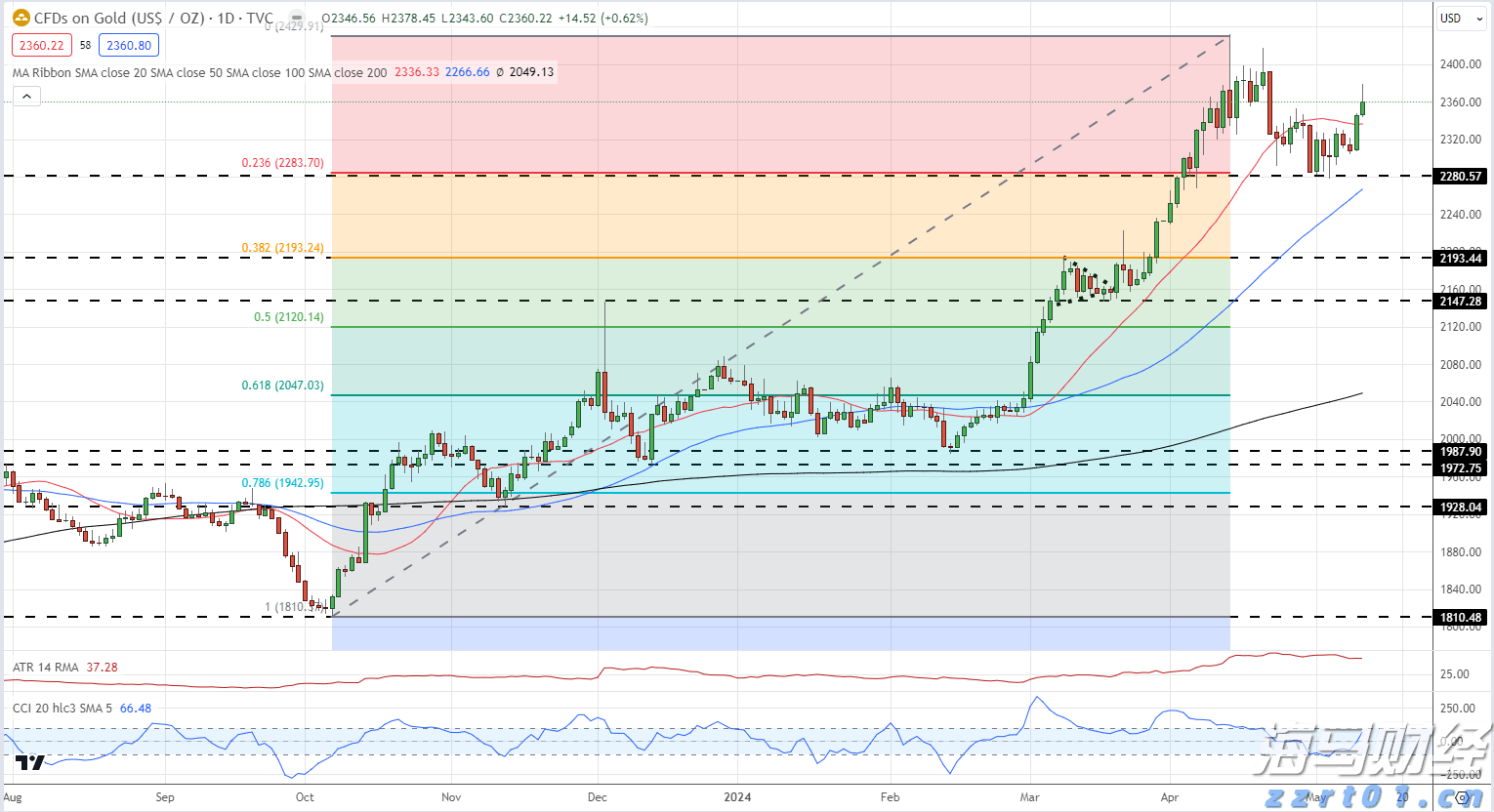
Task: Click the 1880.00 price axis label
Action: pos(1460,552)
